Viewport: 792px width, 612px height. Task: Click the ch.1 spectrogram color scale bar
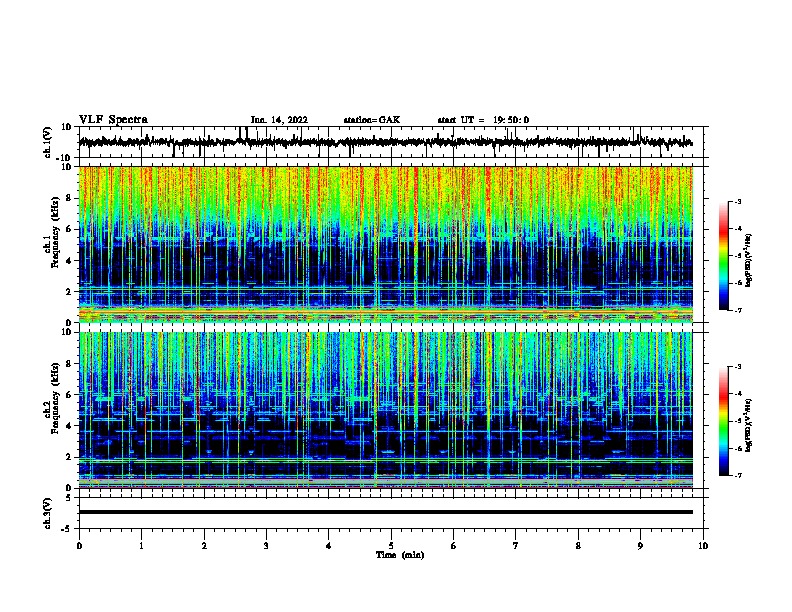pos(724,256)
